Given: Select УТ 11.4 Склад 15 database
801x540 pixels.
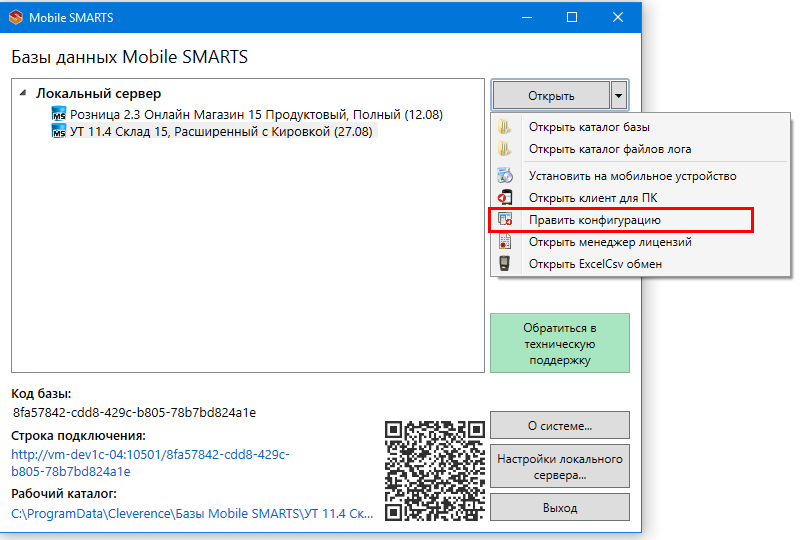Looking at the screenshot, I should coord(221,131).
